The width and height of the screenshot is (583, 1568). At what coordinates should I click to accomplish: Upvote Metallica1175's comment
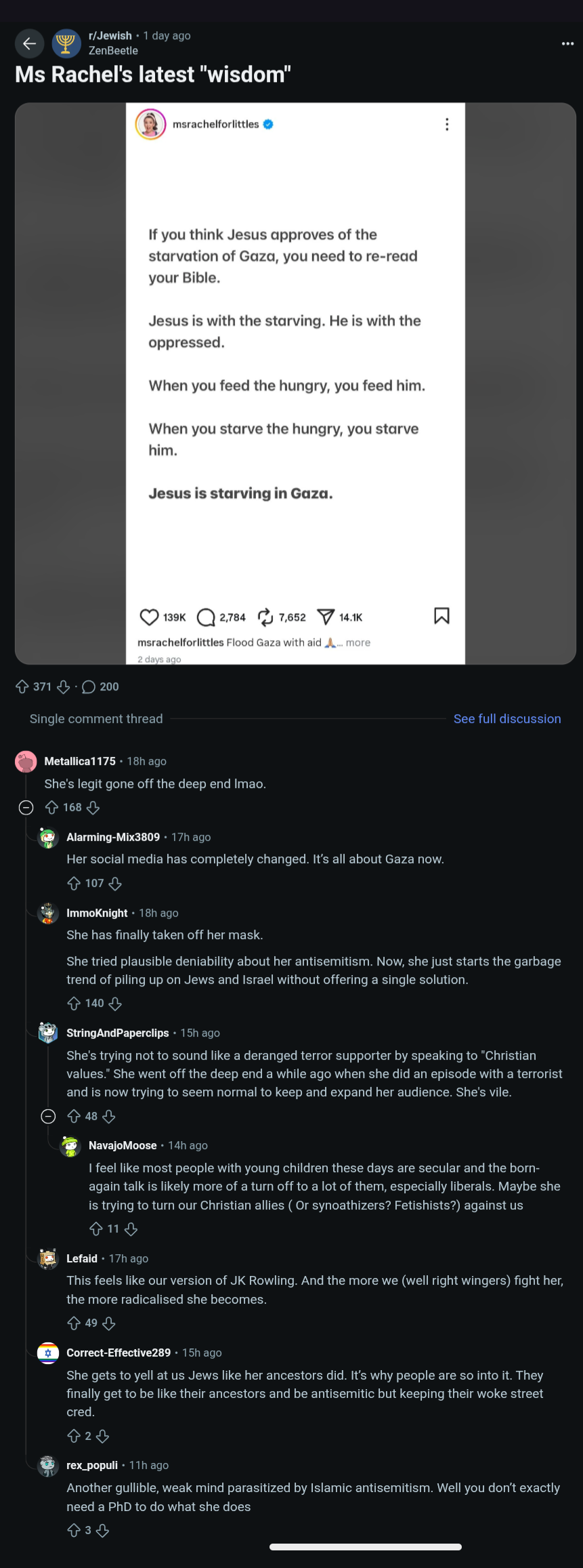click(51, 807)
